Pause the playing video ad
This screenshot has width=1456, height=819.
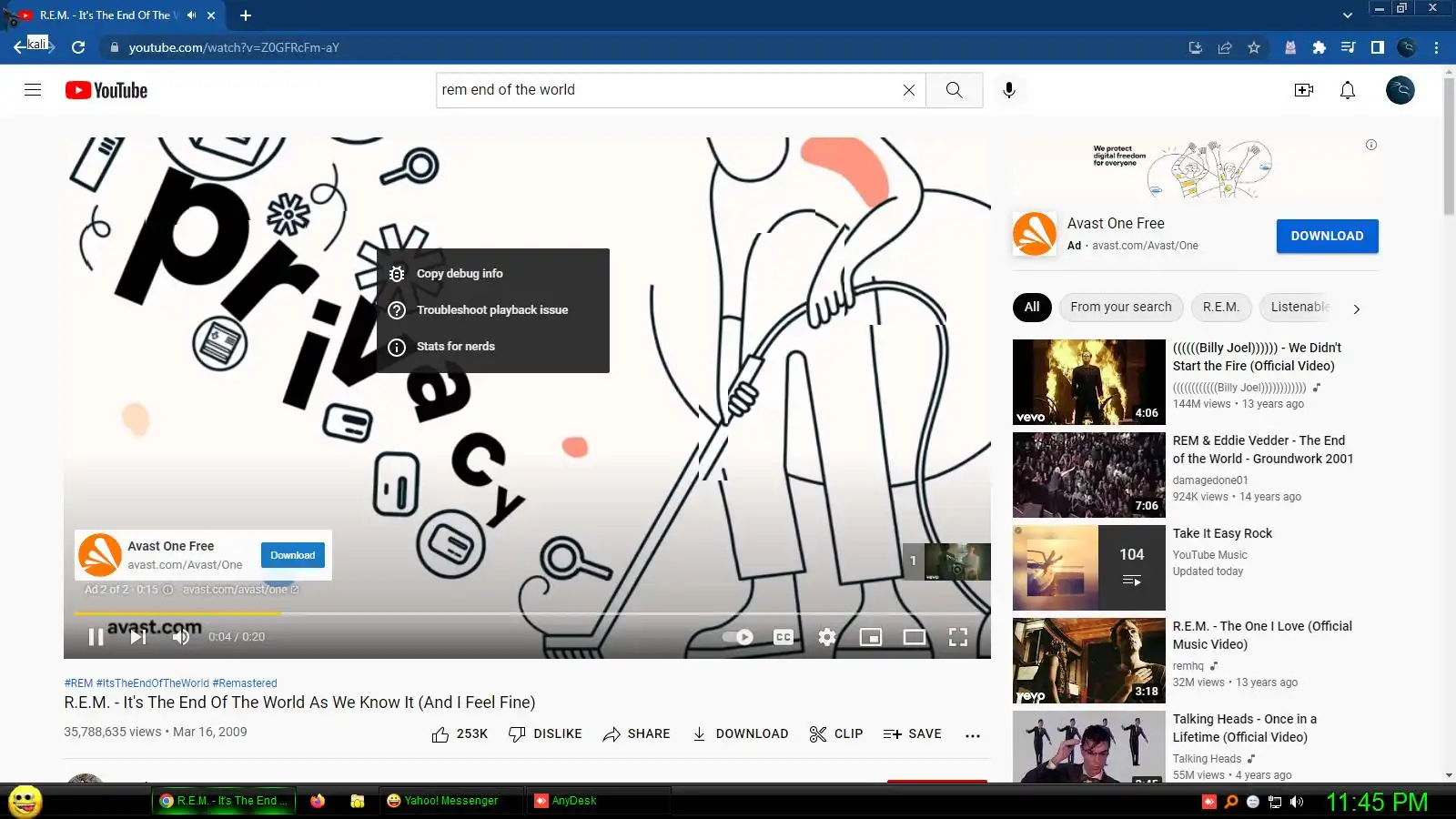96,637
